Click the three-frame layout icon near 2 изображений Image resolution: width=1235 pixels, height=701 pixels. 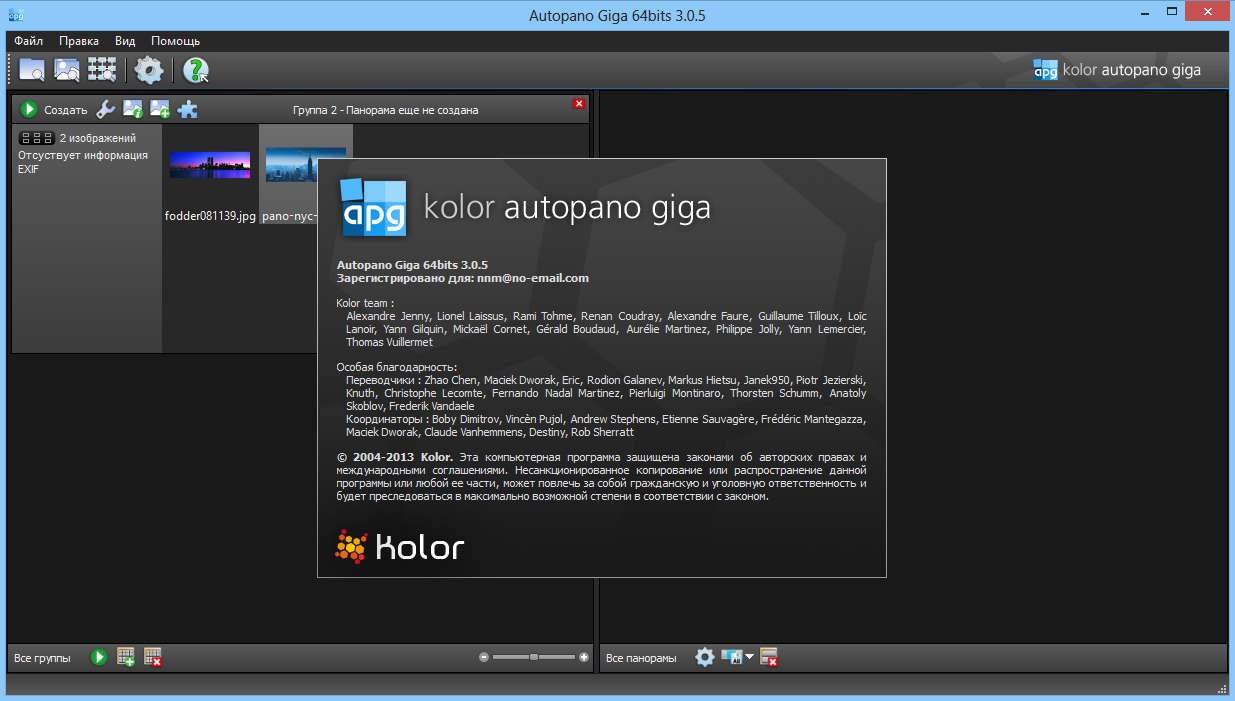pyautogui.click(x=37, y=139)
